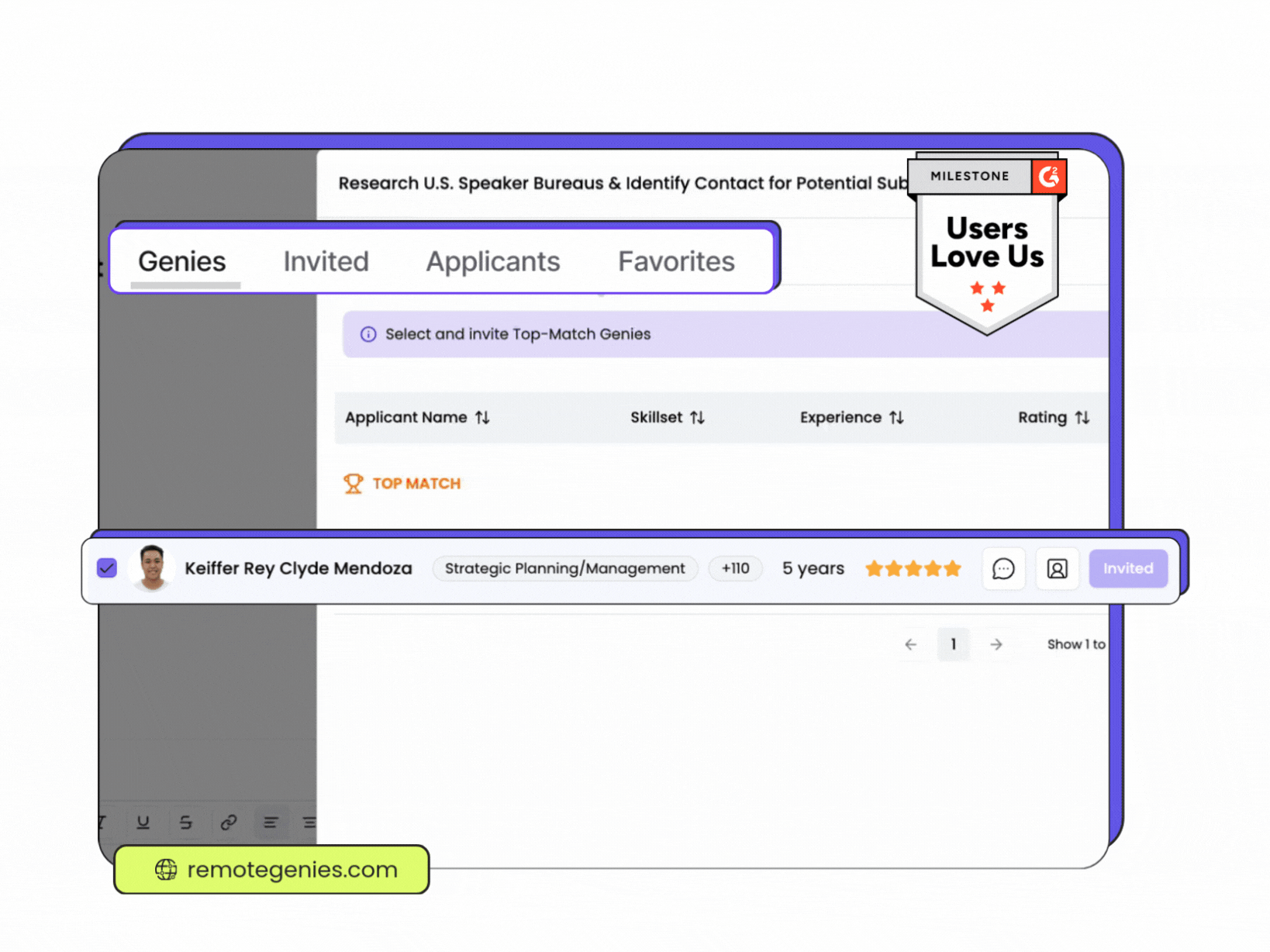Sort applicants by Rating
The width and height of the screenshot is (1270, 952).
point(1082,417)
